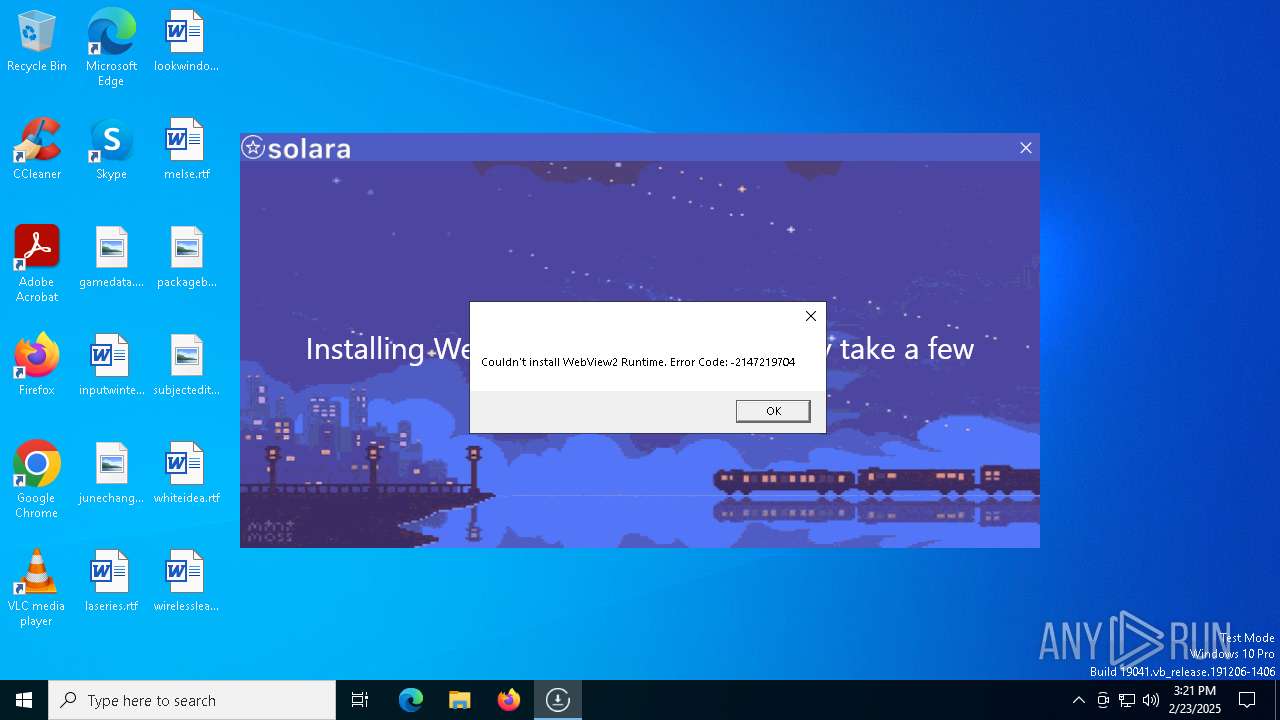
Task: Select the inputwinte... Word document icon
Action: coord(111,366)
